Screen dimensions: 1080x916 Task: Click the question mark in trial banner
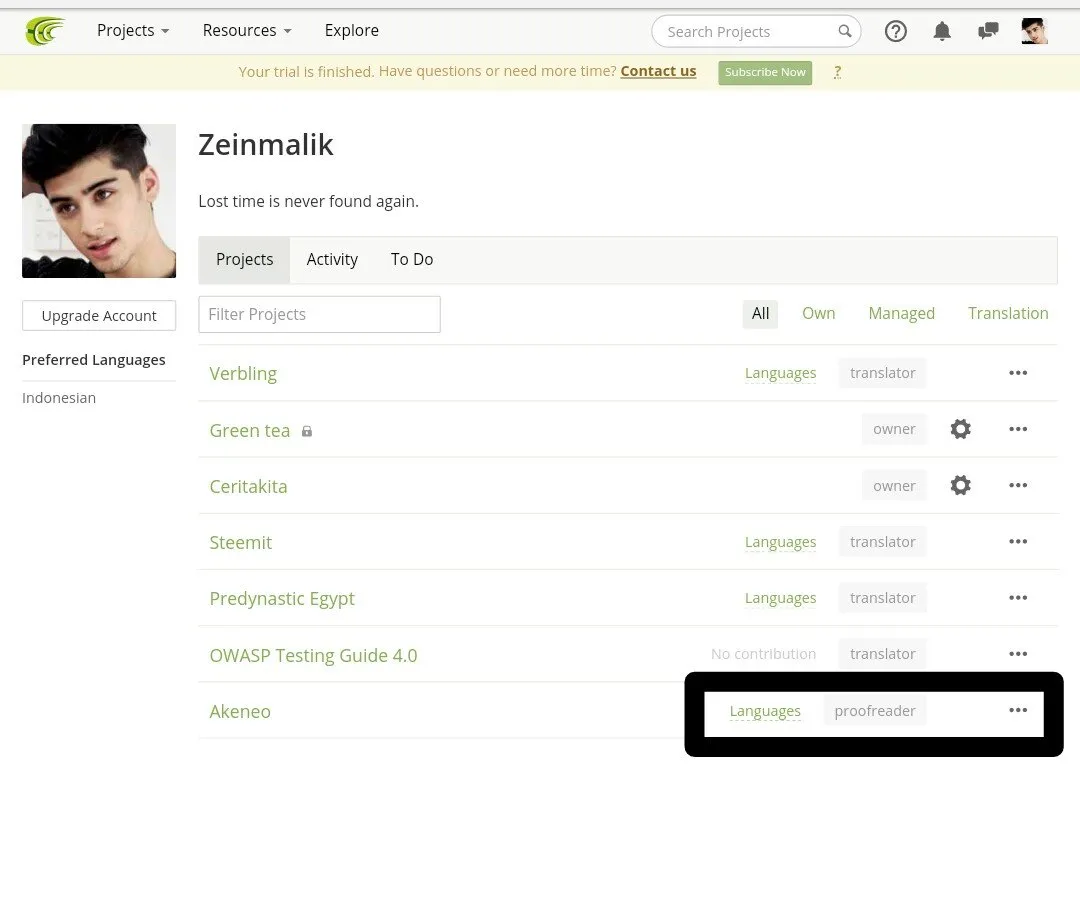point(837,72)
